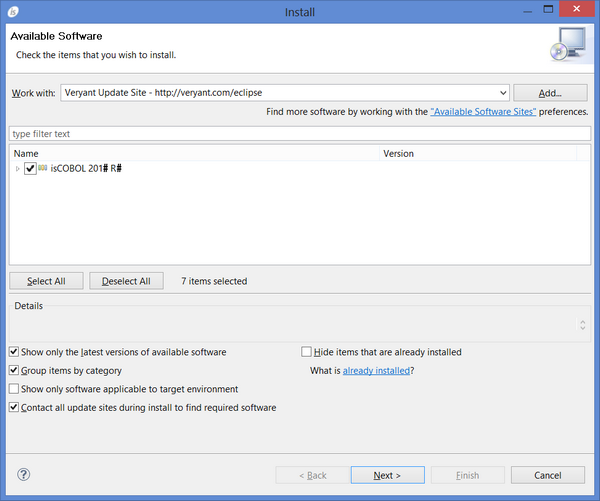Screen dimensions: 600x501
Task: Open the Work with site dropdown
Action: coord(502,92)
